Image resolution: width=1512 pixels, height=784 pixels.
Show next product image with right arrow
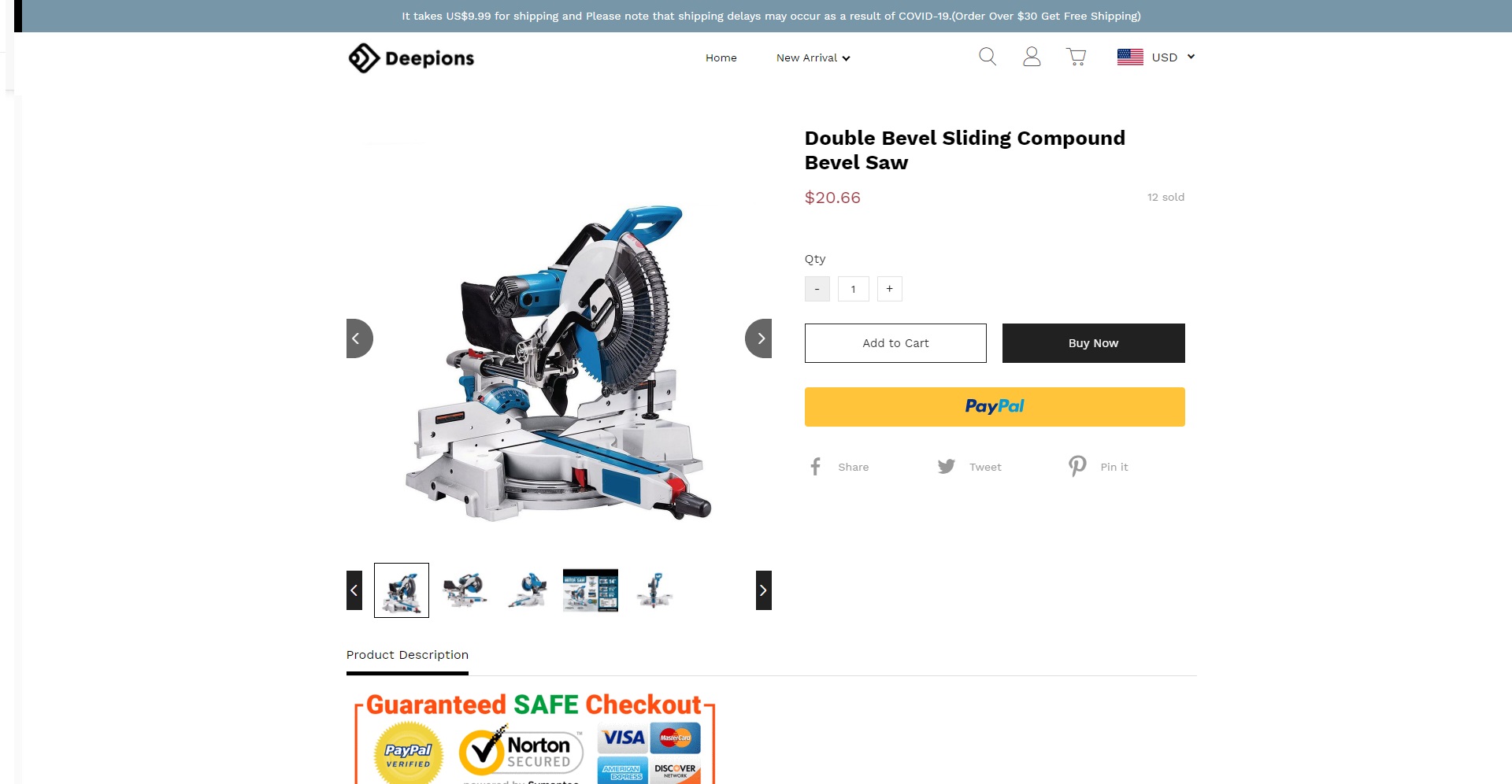[759, 338]
